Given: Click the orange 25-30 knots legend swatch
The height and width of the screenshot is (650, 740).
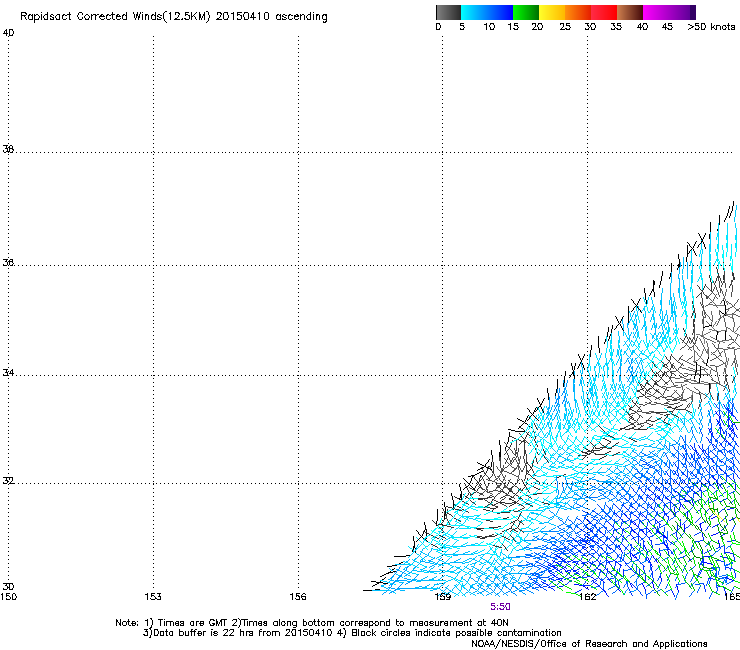Looking at the screenshot, I should tap(578, 12).
